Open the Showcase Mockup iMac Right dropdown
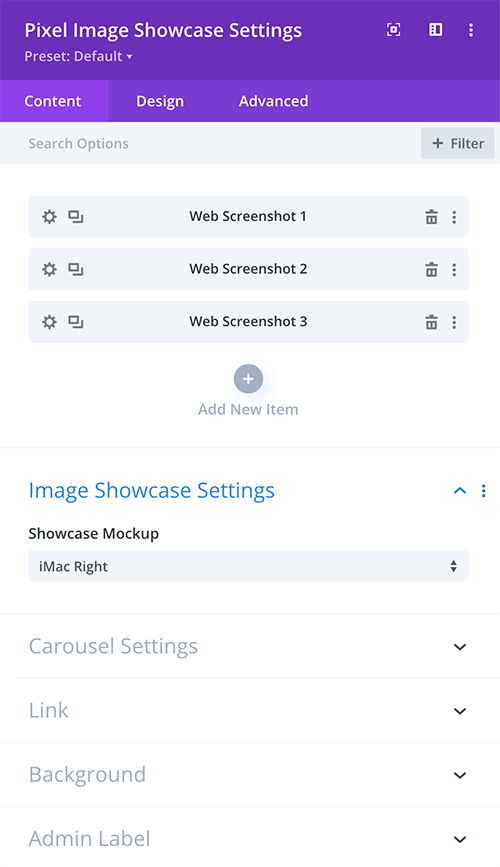 coord(248,566)
